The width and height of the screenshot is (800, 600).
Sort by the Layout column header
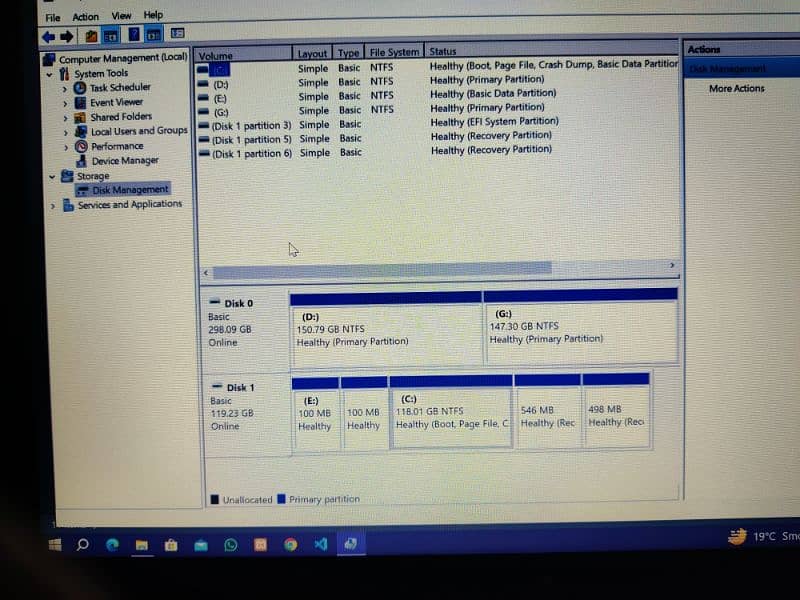(312, 53)
